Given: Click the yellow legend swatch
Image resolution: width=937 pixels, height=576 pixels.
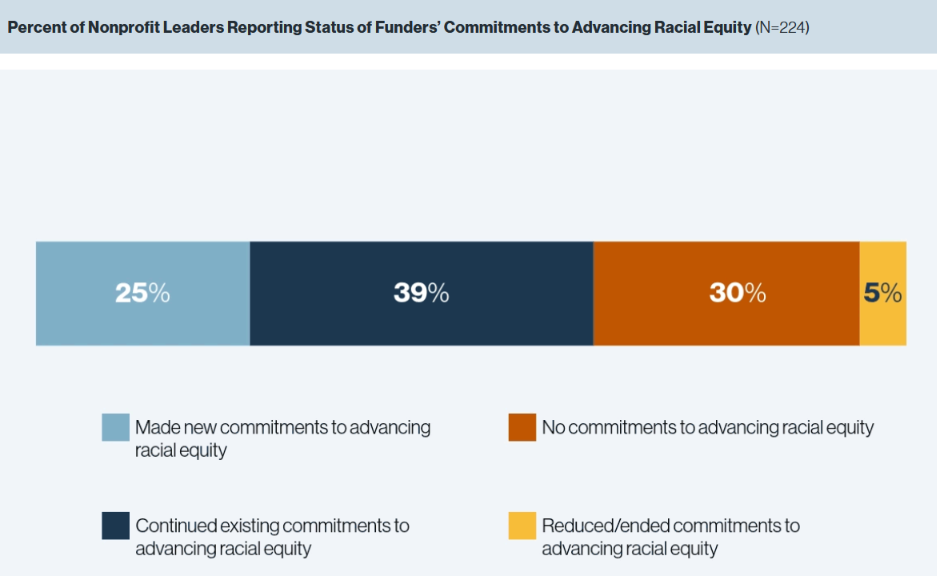Looking at the screenshot, I should [522, 526].
